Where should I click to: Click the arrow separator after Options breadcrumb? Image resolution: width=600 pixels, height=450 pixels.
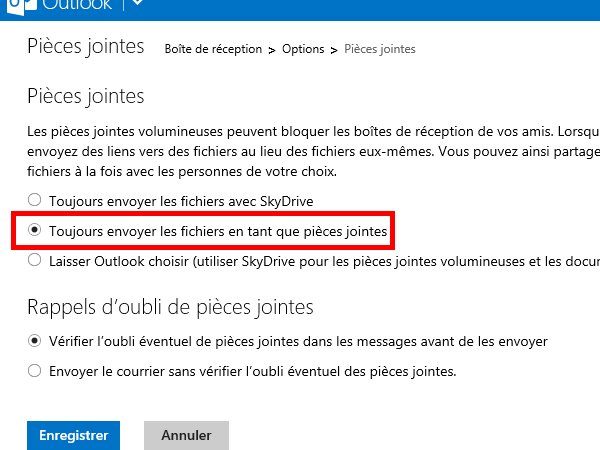pos(334,50)
